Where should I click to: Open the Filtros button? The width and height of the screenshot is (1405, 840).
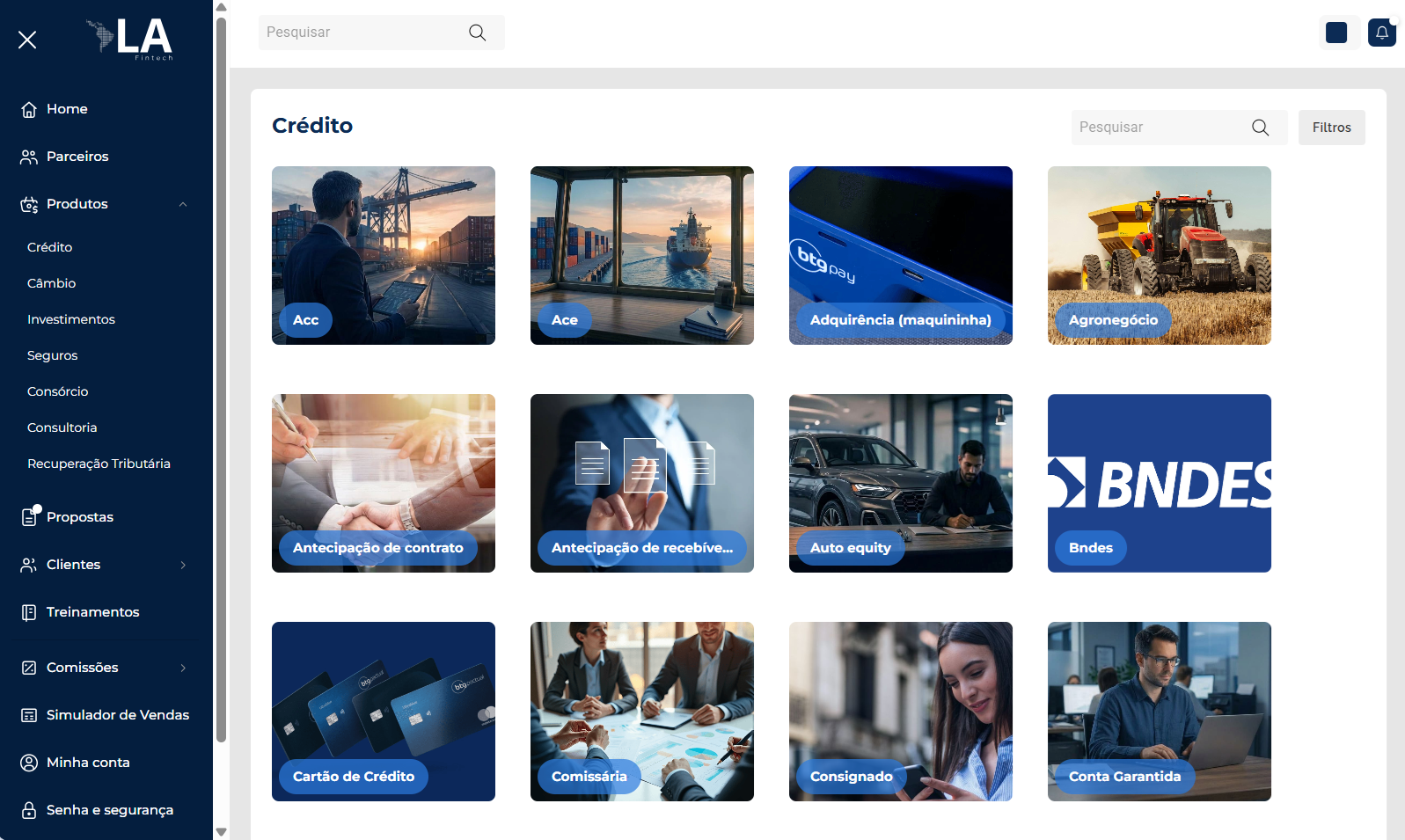(1332, 128)
